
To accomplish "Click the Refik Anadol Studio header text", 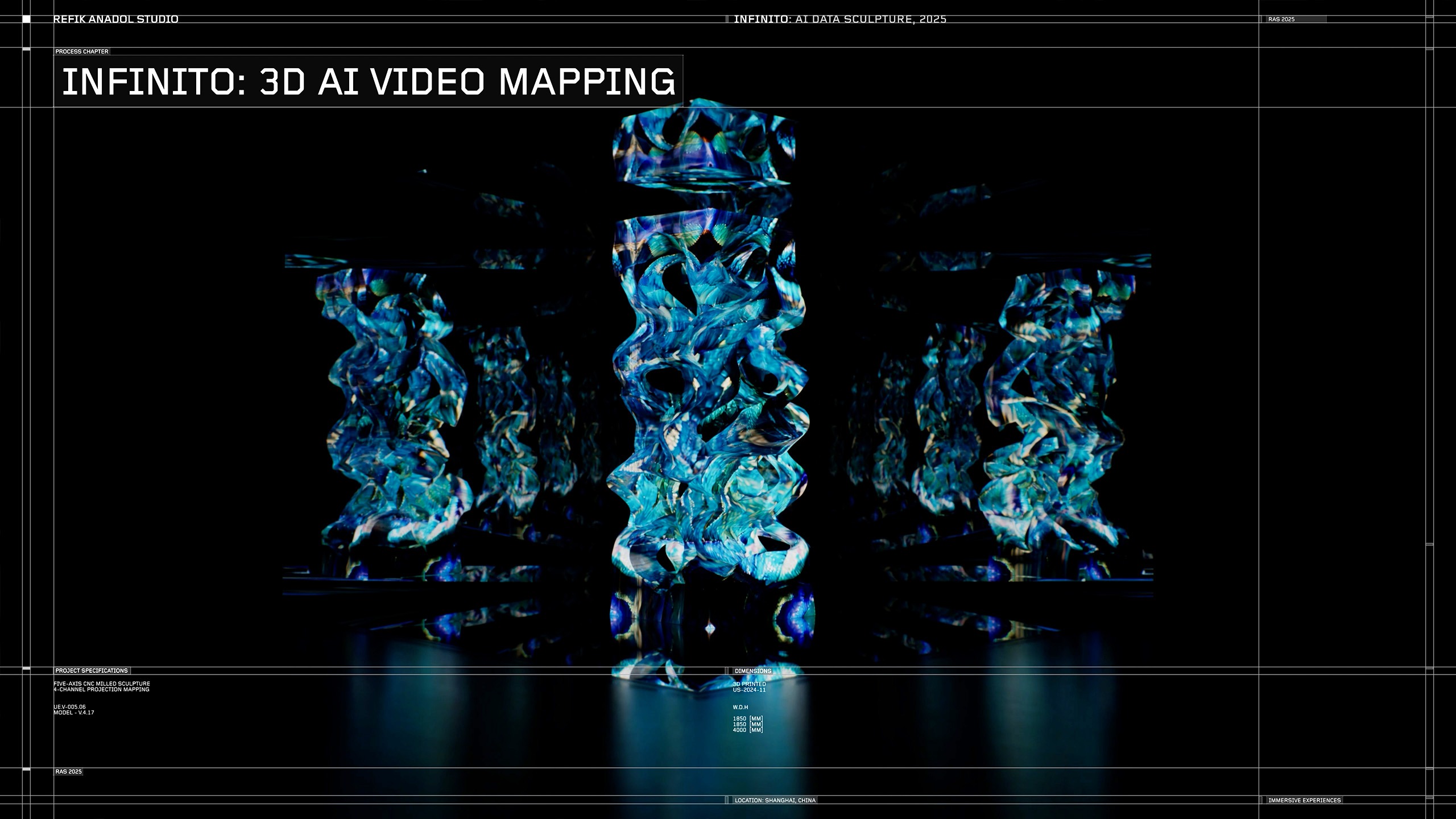I will tap(116, 19).
